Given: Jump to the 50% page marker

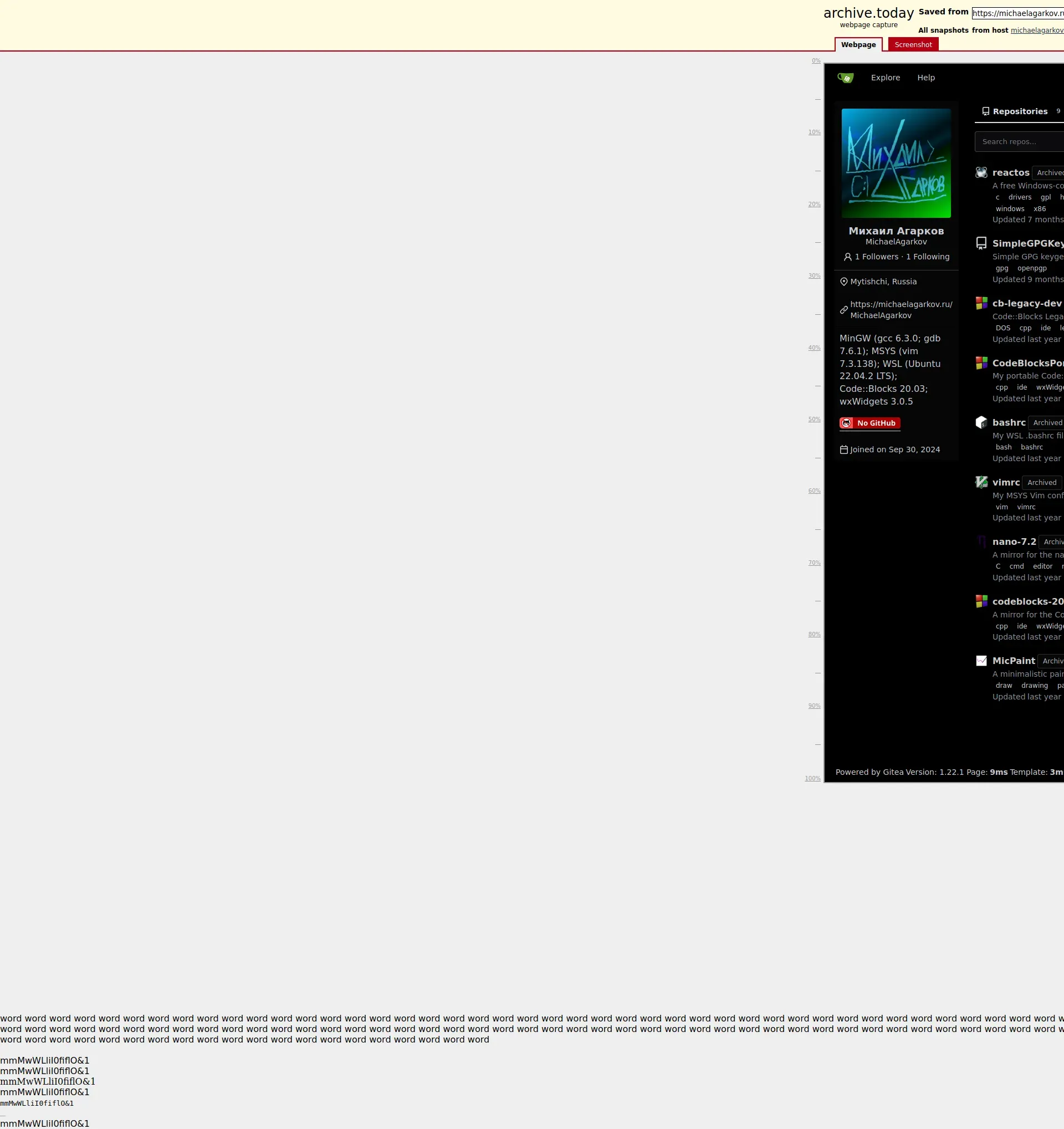Looking at the screenshot, I should (x=814, y=420).
